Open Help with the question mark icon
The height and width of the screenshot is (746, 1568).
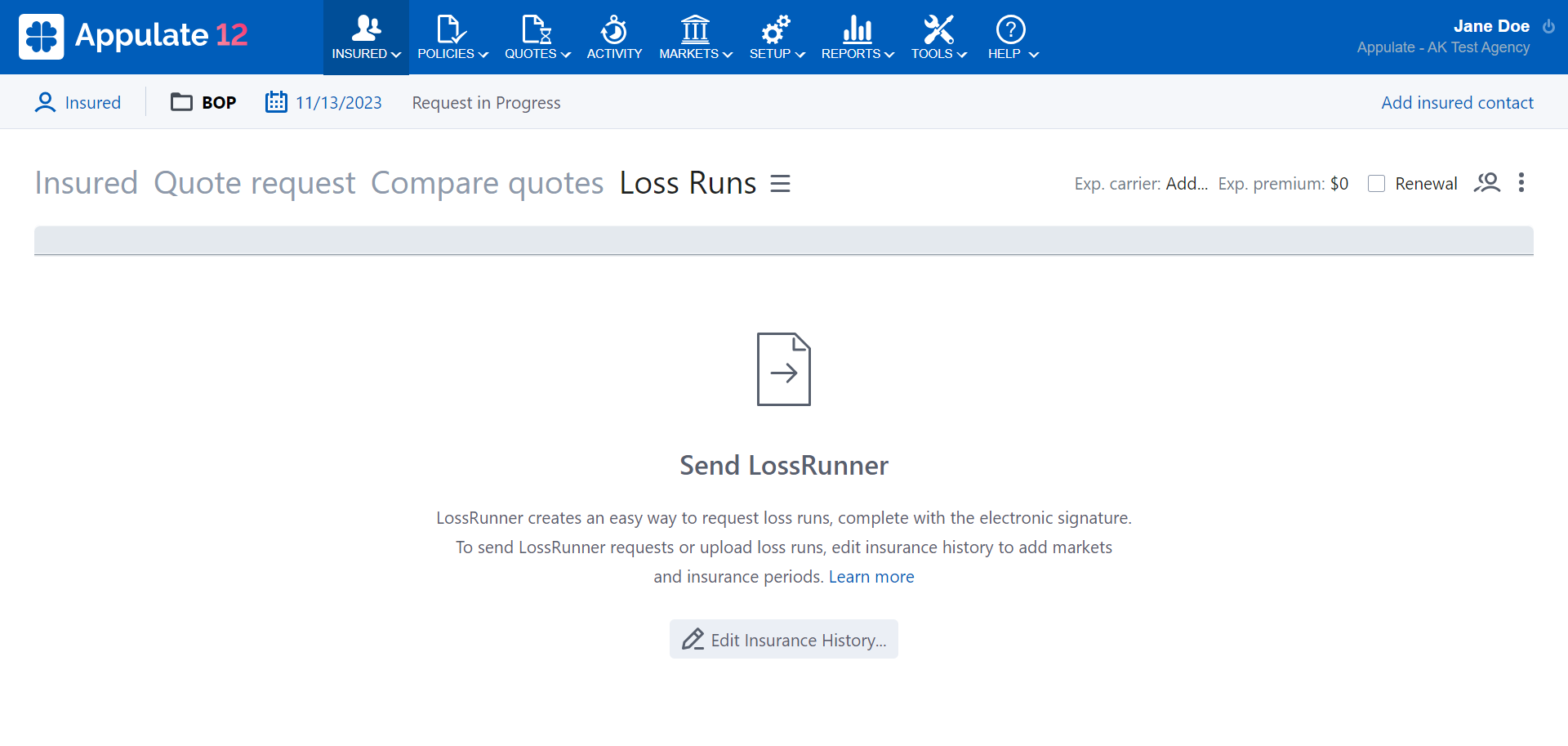coord(1010,29)
